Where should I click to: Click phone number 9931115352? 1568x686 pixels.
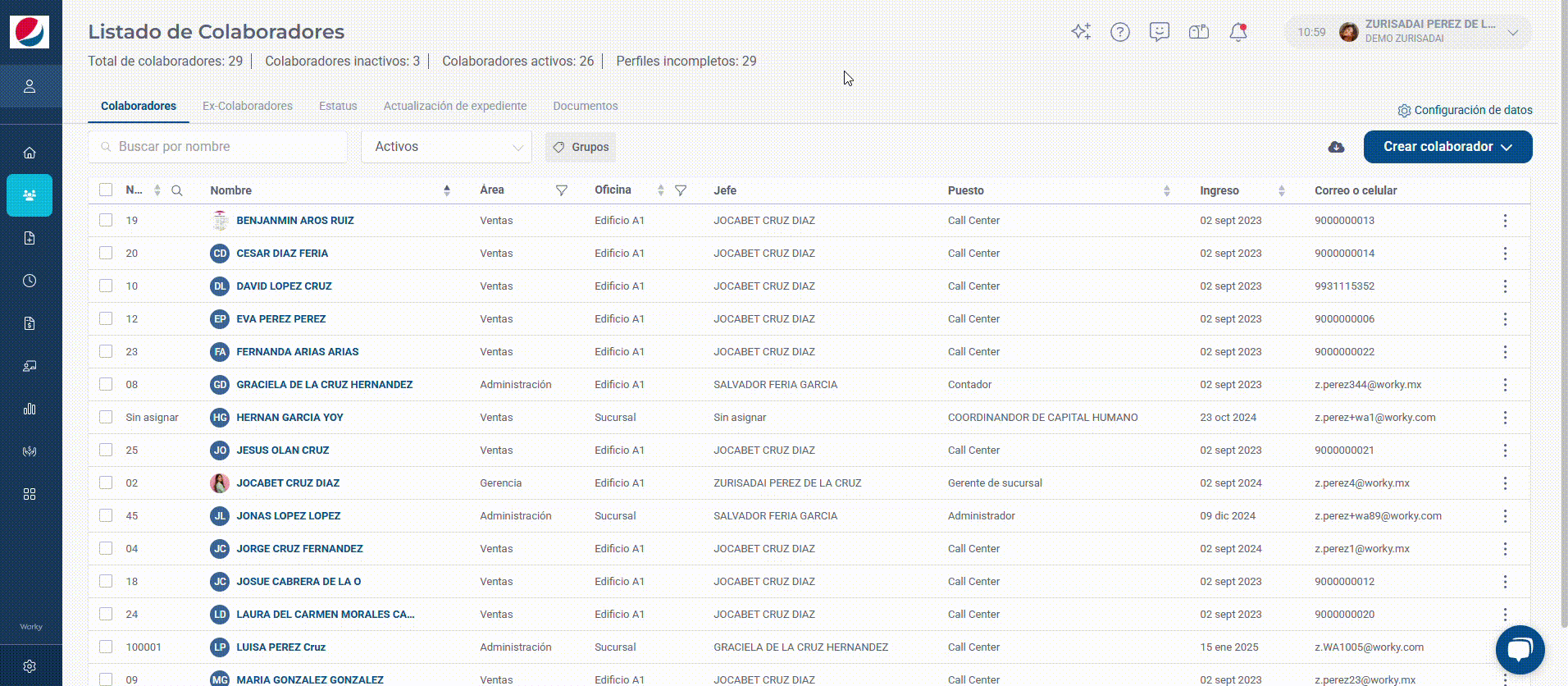coord(1345,286)
